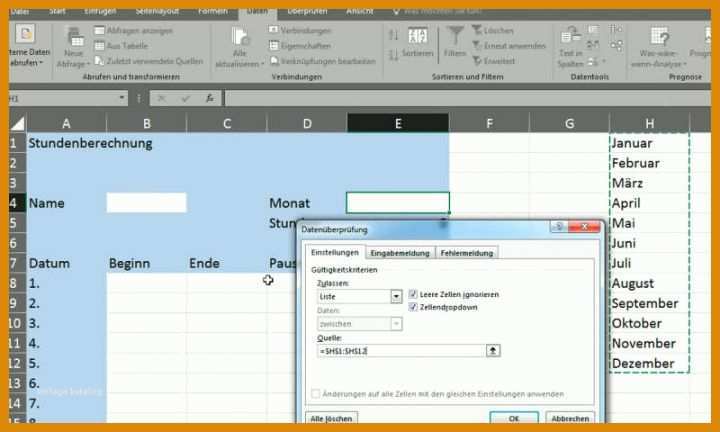Screen dimensions: 720x432
Task: Open the Fehlermeldung dialog tab
Action: pyautogui.click(x=467, y=253)
